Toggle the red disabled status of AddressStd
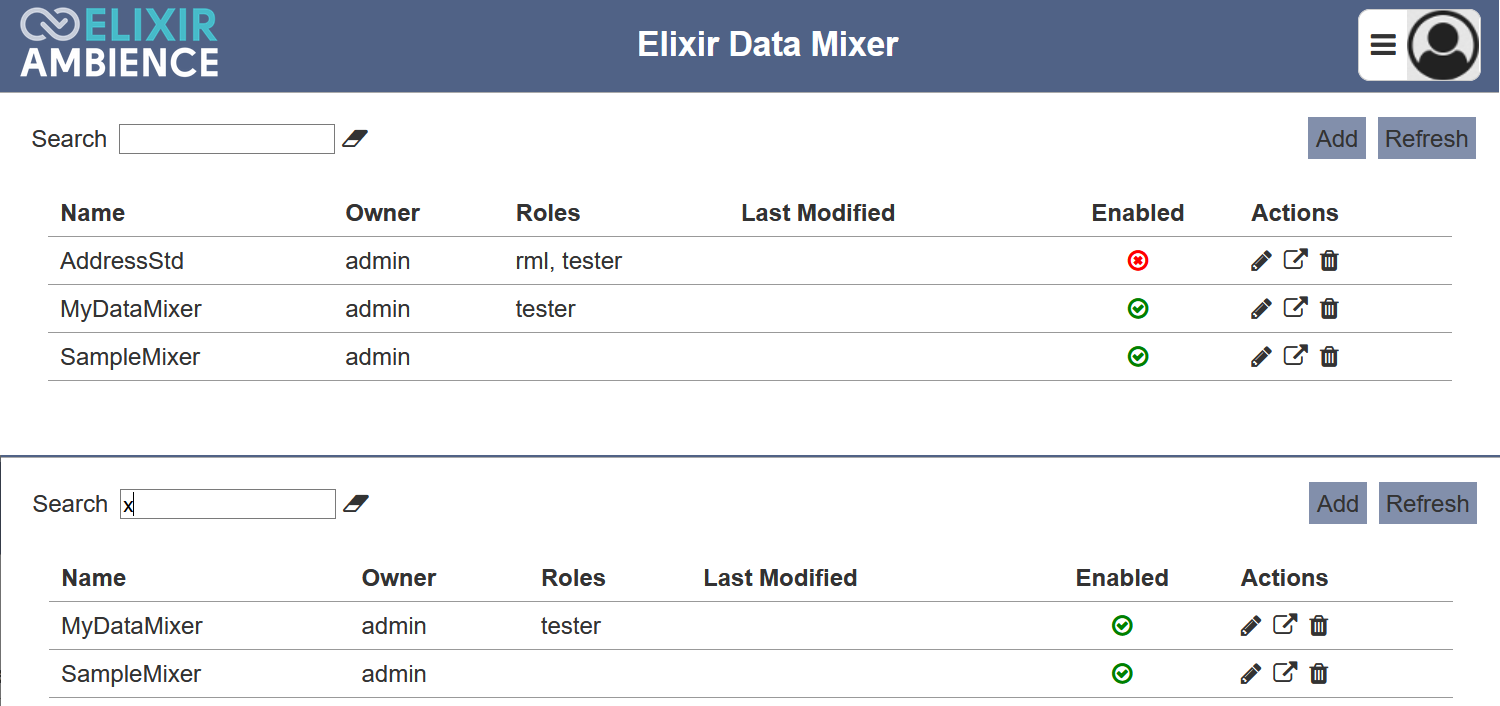The width and height of the screenshot is (1500, 706). point(1138,261)
